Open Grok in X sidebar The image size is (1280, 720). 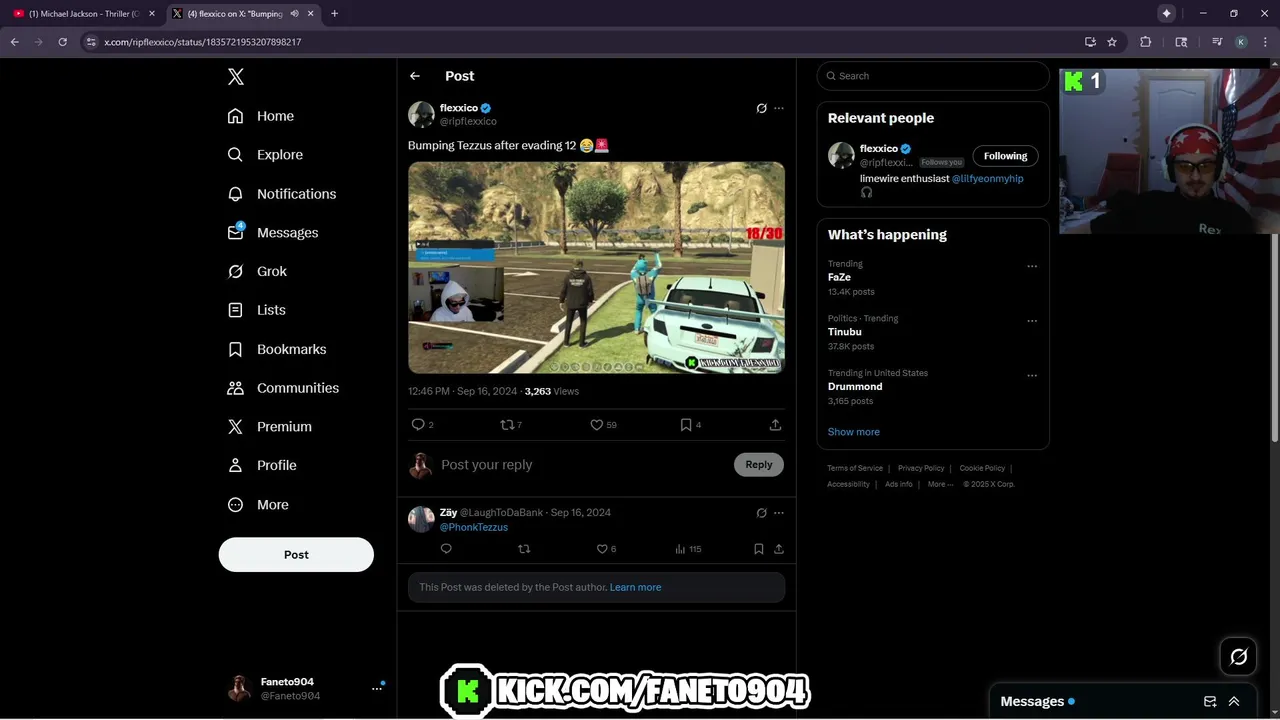click(x=256, y=271)
